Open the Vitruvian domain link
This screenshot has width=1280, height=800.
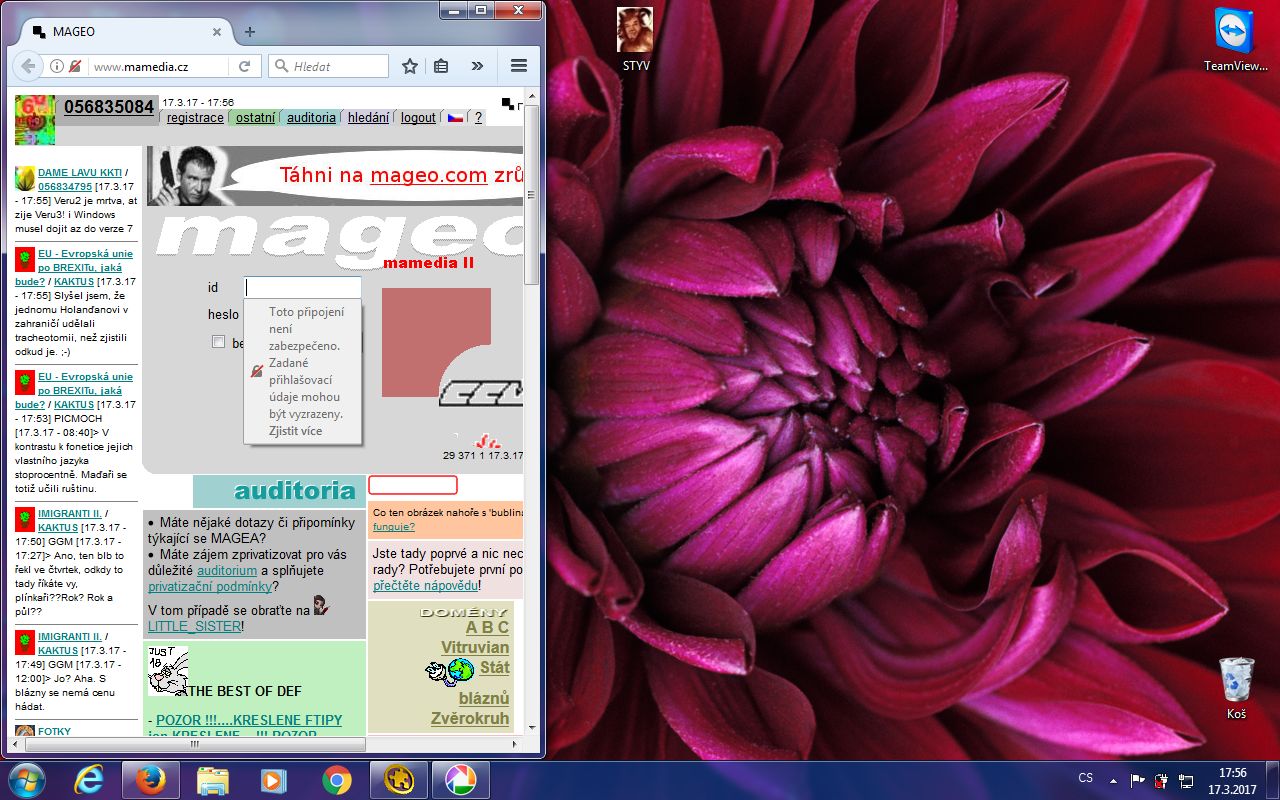click(475, 647)
